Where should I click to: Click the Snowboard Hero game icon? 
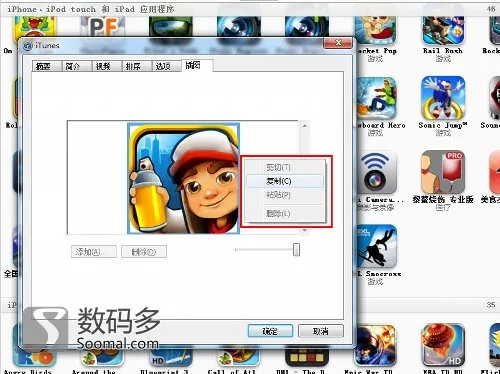(x=377, y=98)
